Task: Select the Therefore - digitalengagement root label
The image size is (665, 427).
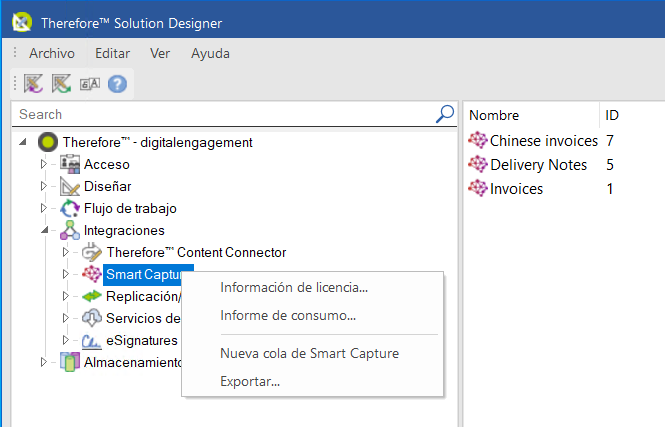Action: pos(157,142)
